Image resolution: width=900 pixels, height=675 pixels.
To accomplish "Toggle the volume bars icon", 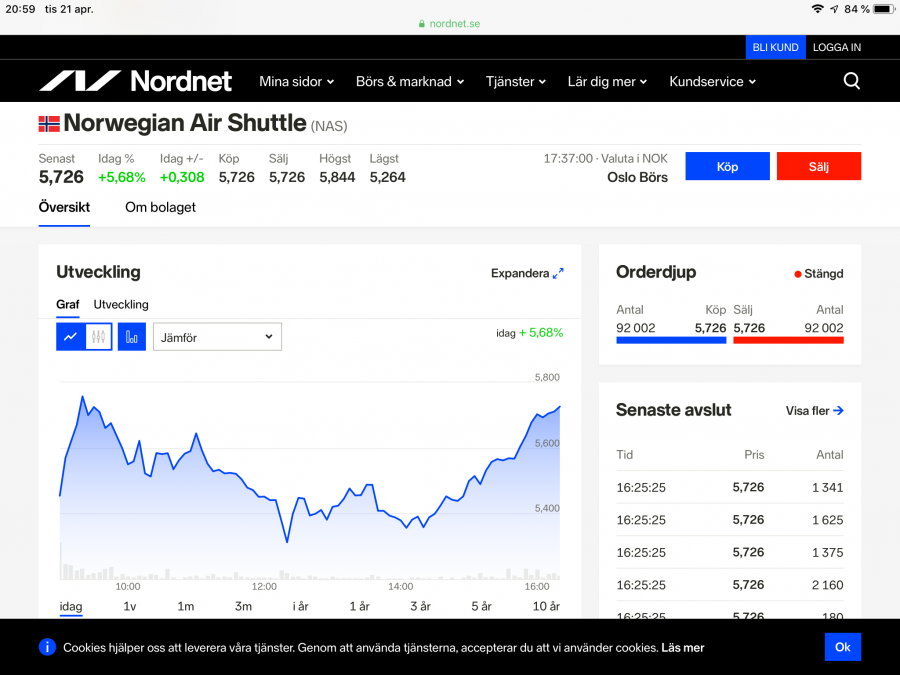I will 132,337.
